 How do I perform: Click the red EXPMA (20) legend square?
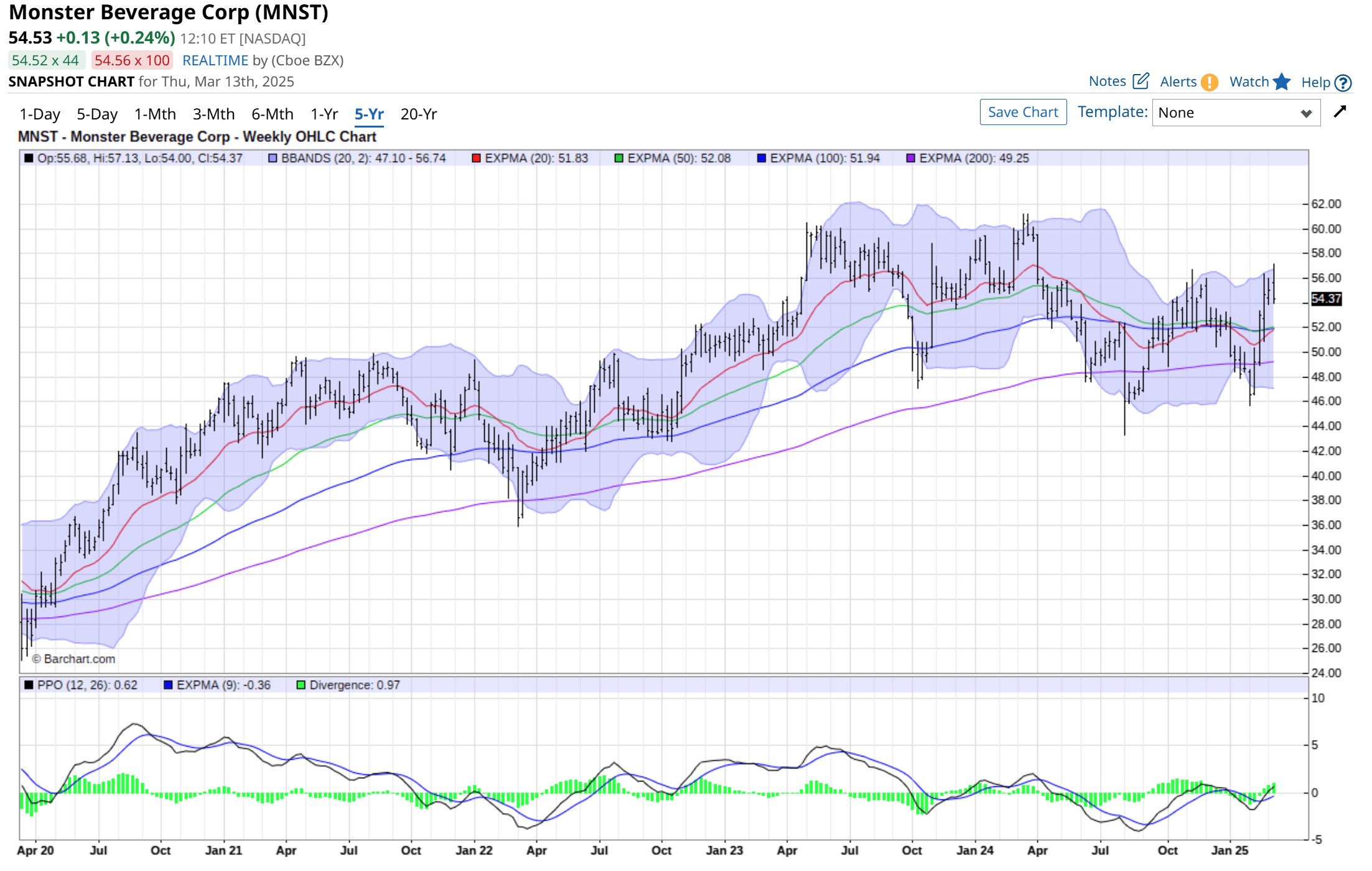[475, 158]
